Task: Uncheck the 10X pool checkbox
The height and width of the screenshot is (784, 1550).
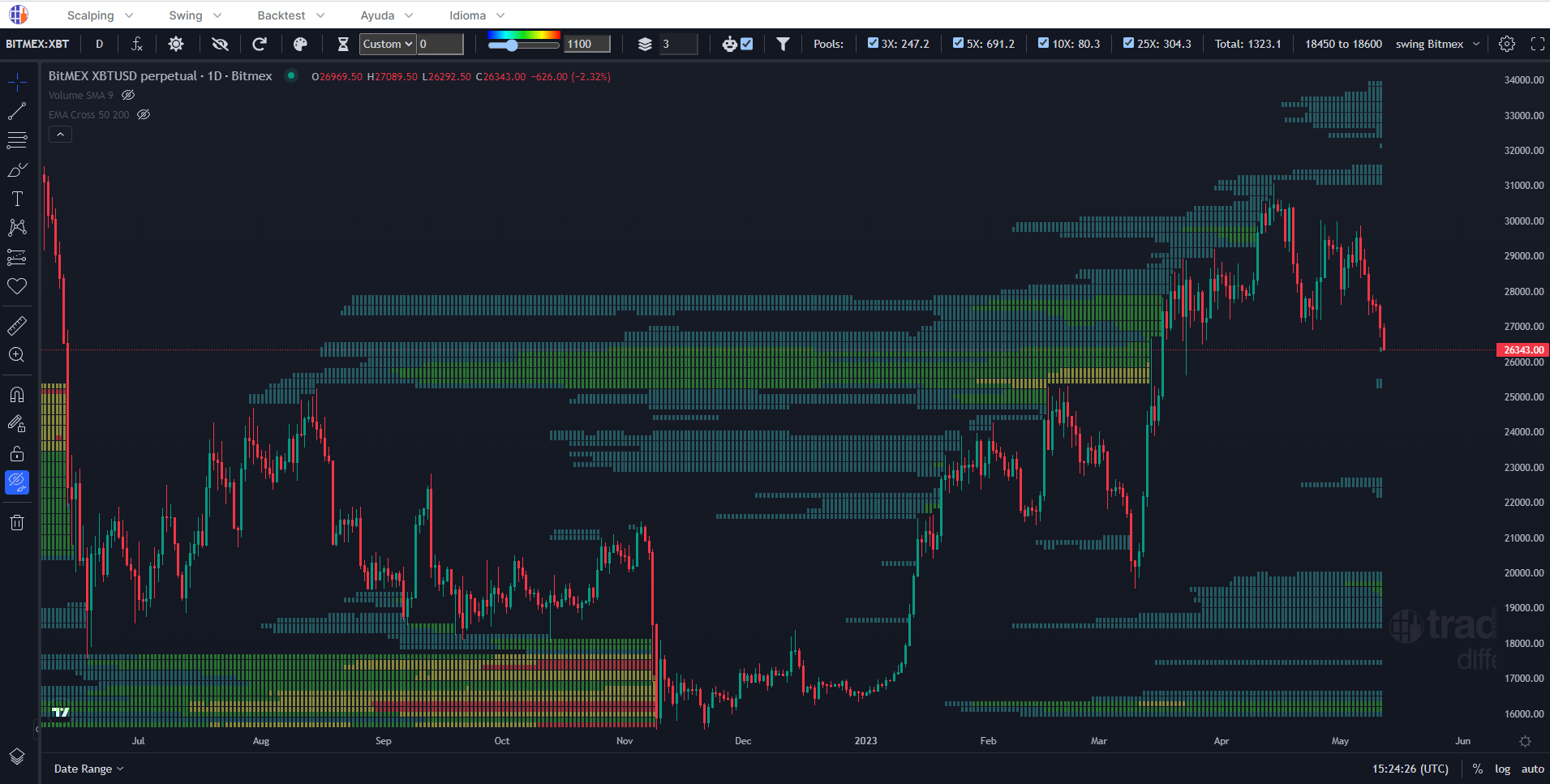Action: coord(1043,43)
